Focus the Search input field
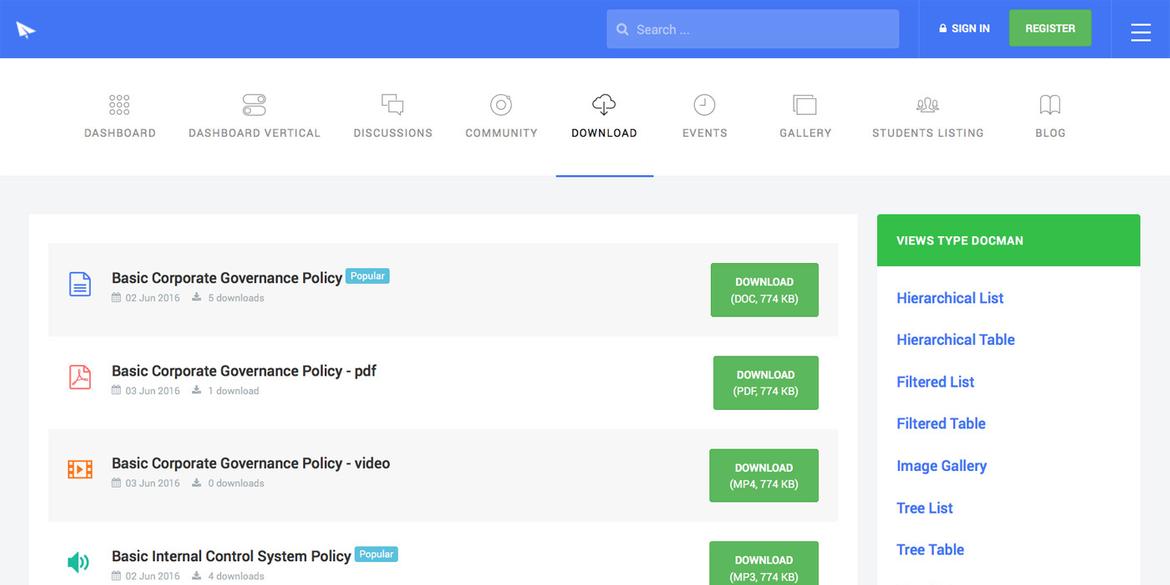This screenshot has width=1170, height=585. click(752, 29)
